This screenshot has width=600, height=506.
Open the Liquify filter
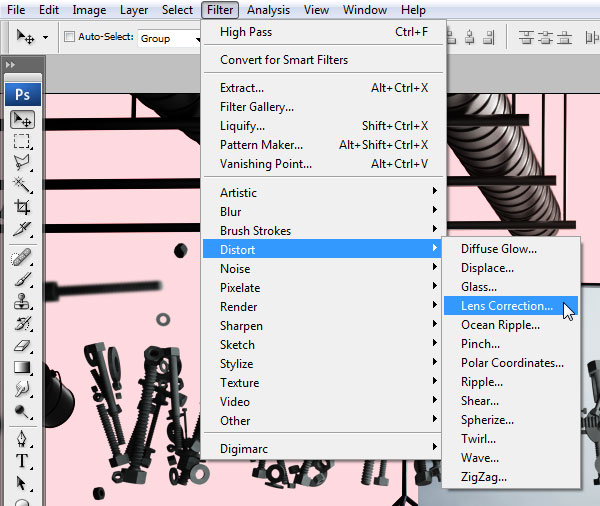[x=324, y=126]
